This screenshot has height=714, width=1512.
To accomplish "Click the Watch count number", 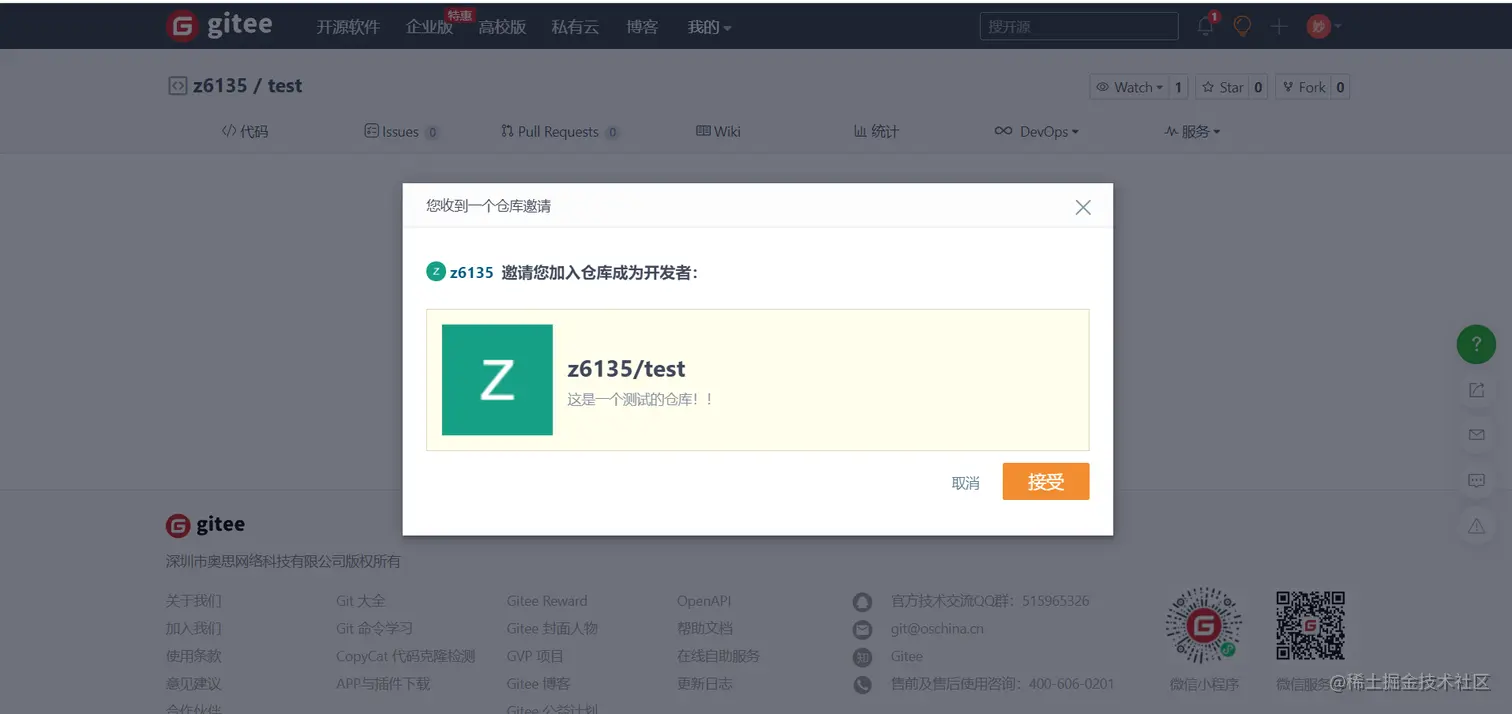I will point(1179,87).
